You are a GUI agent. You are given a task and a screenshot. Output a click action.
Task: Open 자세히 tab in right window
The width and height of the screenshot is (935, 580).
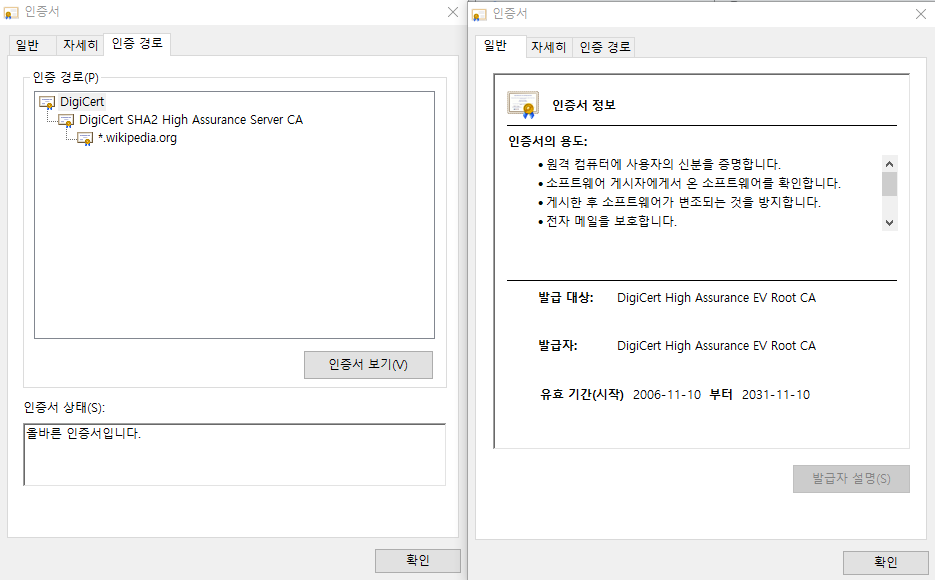pos(549,47)
